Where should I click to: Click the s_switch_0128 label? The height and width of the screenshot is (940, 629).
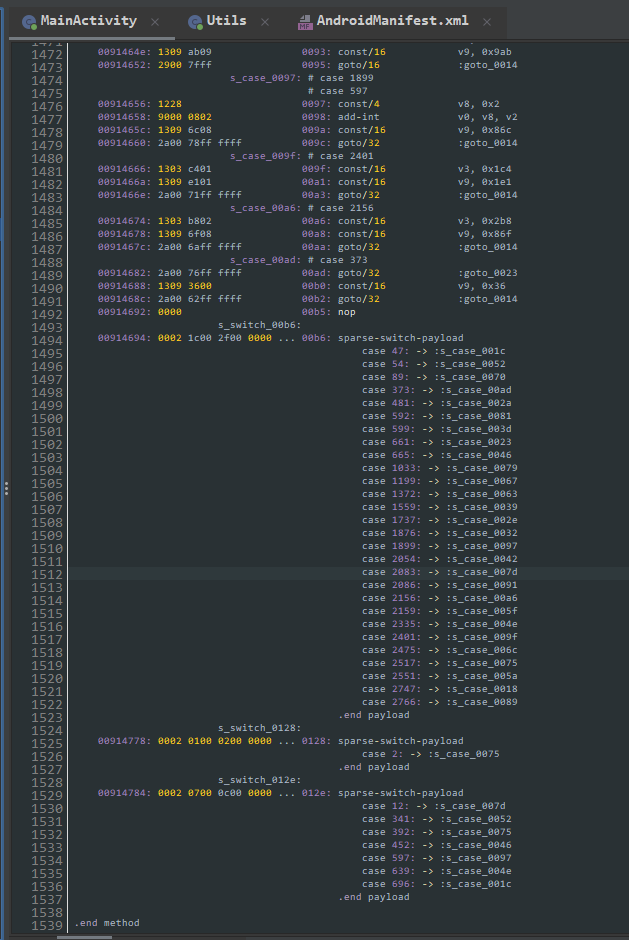click(x=260, y=728)
